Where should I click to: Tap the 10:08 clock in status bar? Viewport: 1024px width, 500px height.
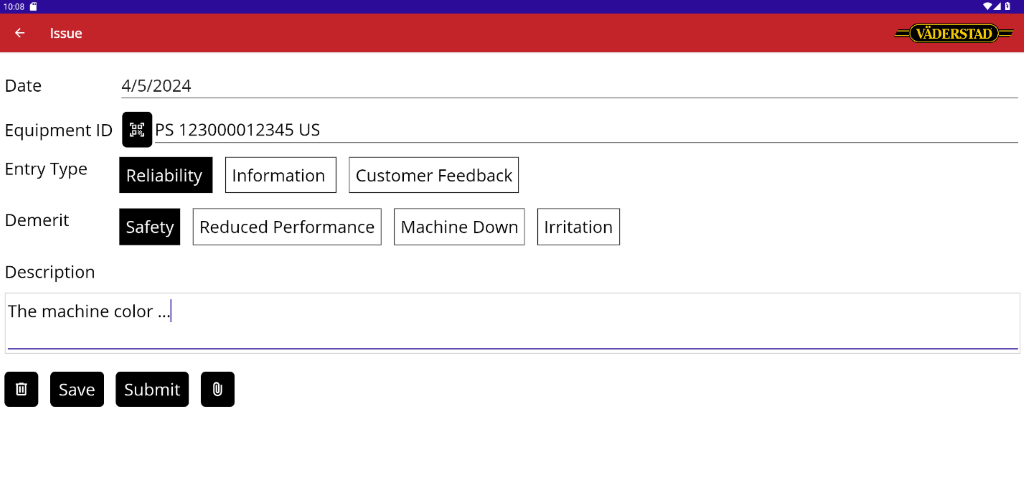coord(14,6)
